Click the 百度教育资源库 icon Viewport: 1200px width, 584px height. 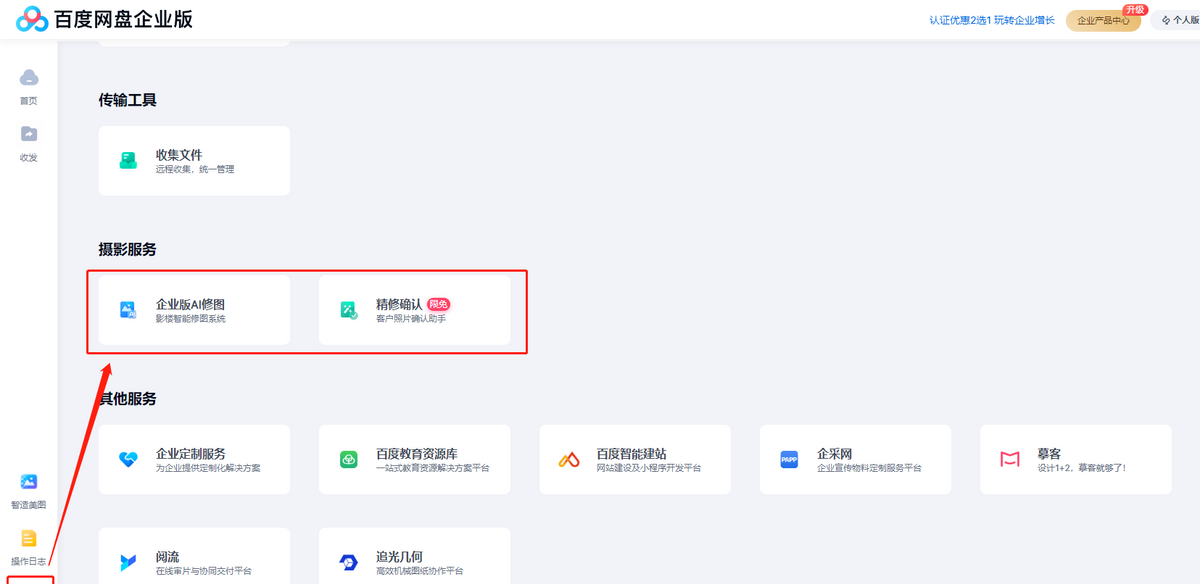(x=349, y=459)
